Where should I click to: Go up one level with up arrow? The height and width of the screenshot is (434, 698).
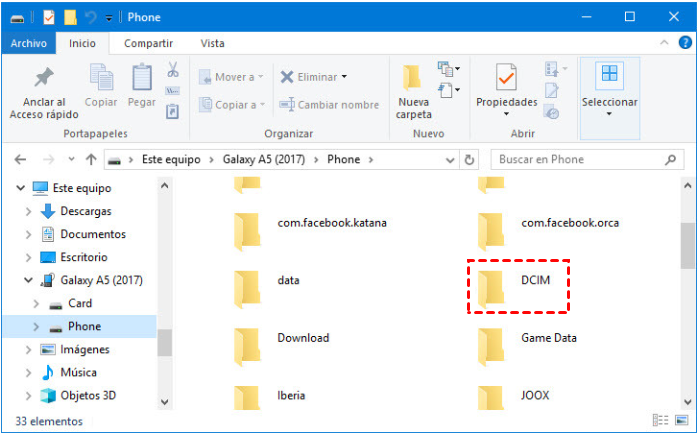pos(91,159)
